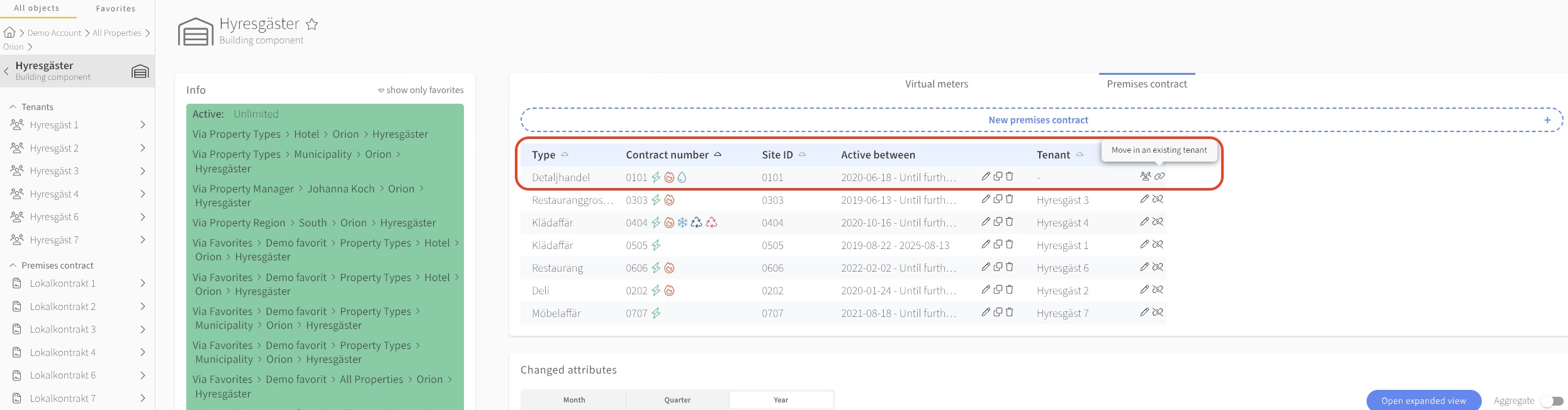Click link icon to move in existing tenant
This screenshot has width=1568, height=410.
coord(1159,177)
